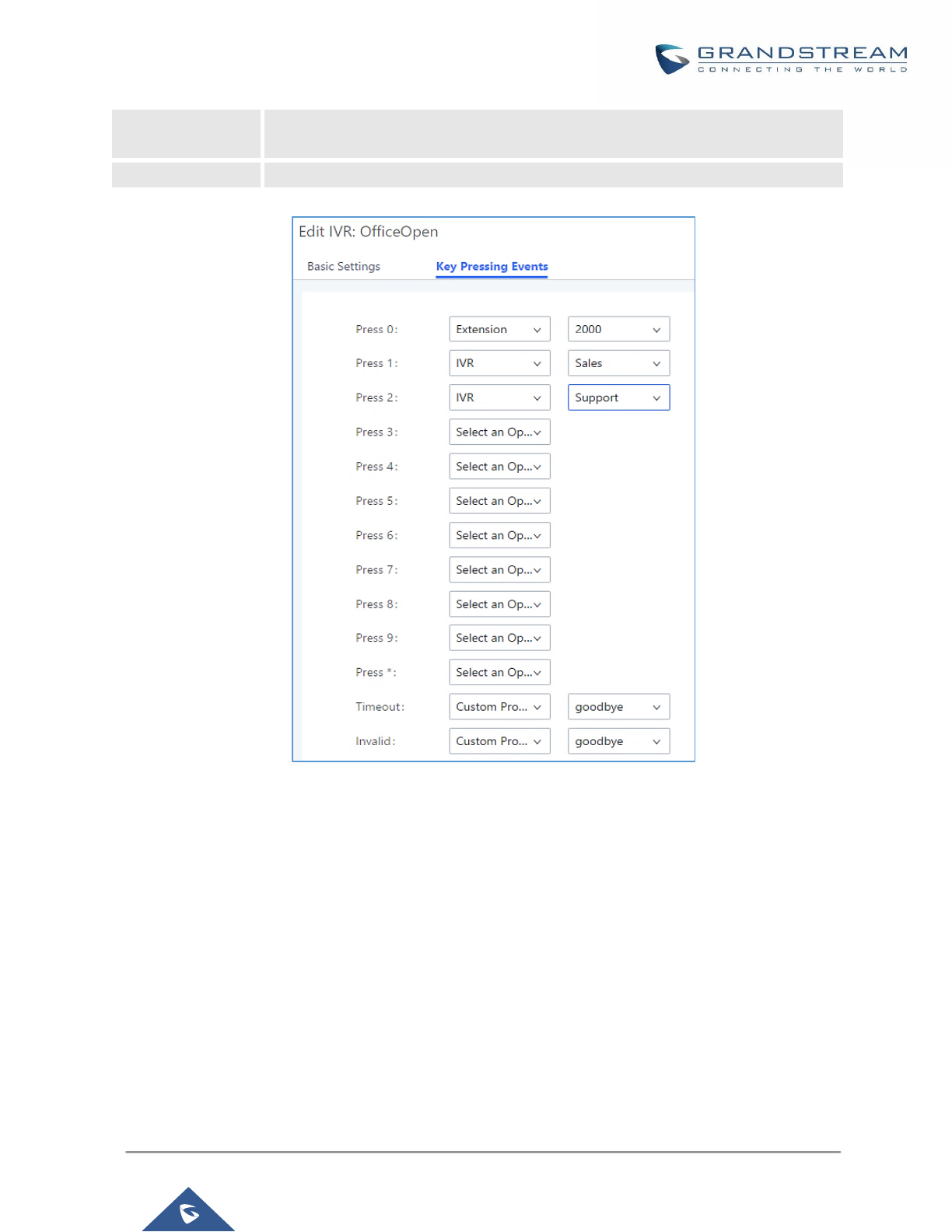Open the Sales destination dropdown
This screenshot has height=1232, width=952.
(618, 363)
